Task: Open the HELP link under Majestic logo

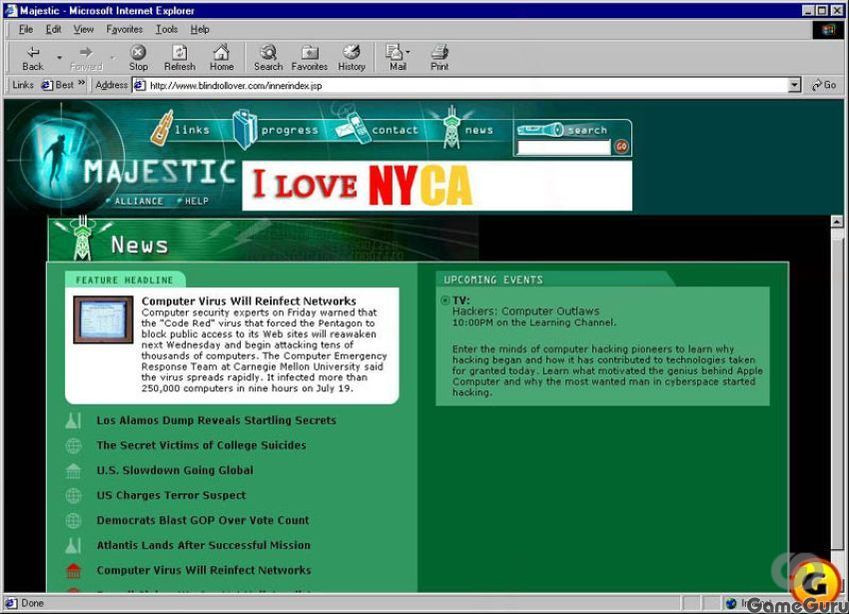Action: tap(196, 201)
